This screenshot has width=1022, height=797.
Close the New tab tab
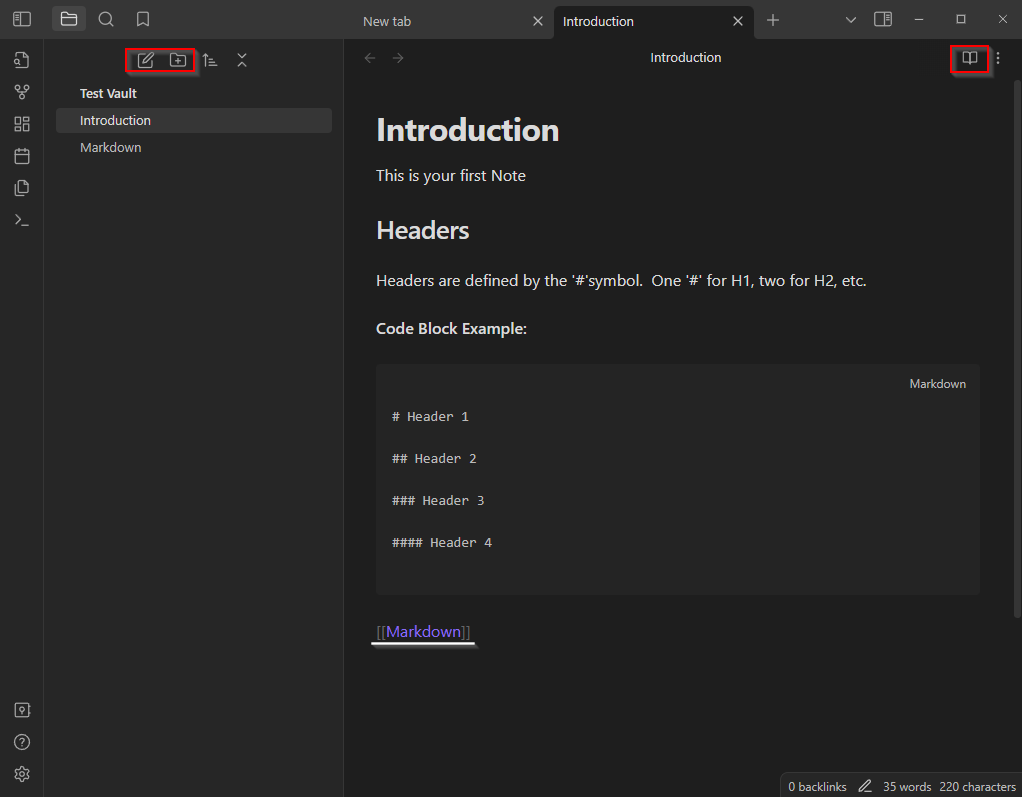point(538,22)
